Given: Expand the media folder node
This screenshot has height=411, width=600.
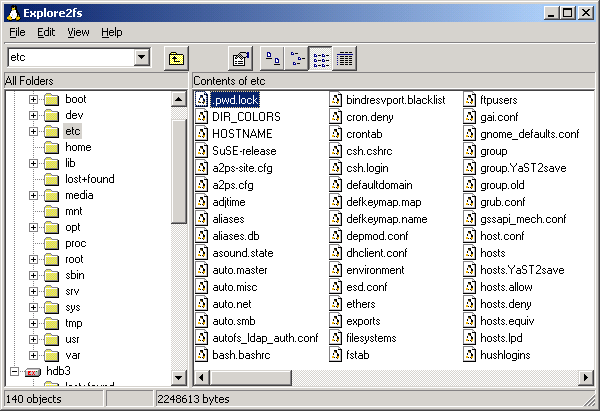Looking at the screenshot, I should pyautogui.click(x=33, y=196).
